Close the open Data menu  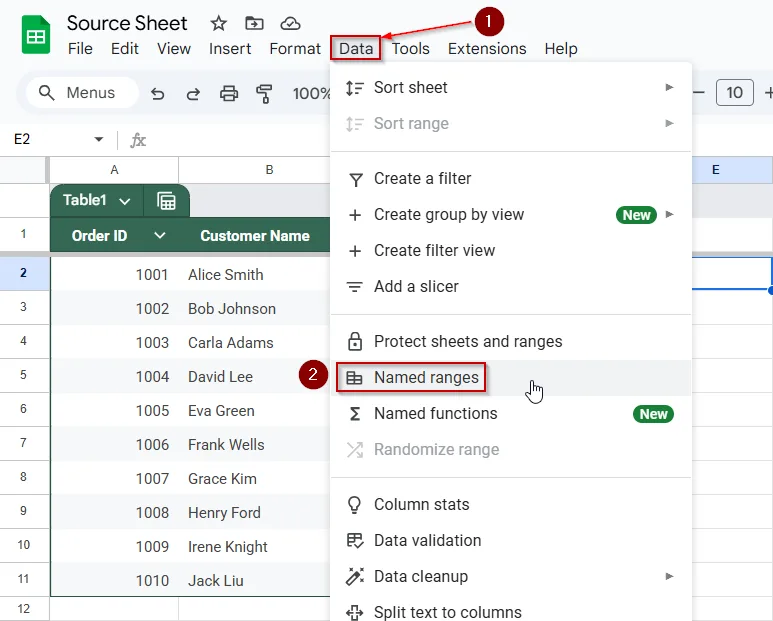pyautogui.click(x=355, y=49)
